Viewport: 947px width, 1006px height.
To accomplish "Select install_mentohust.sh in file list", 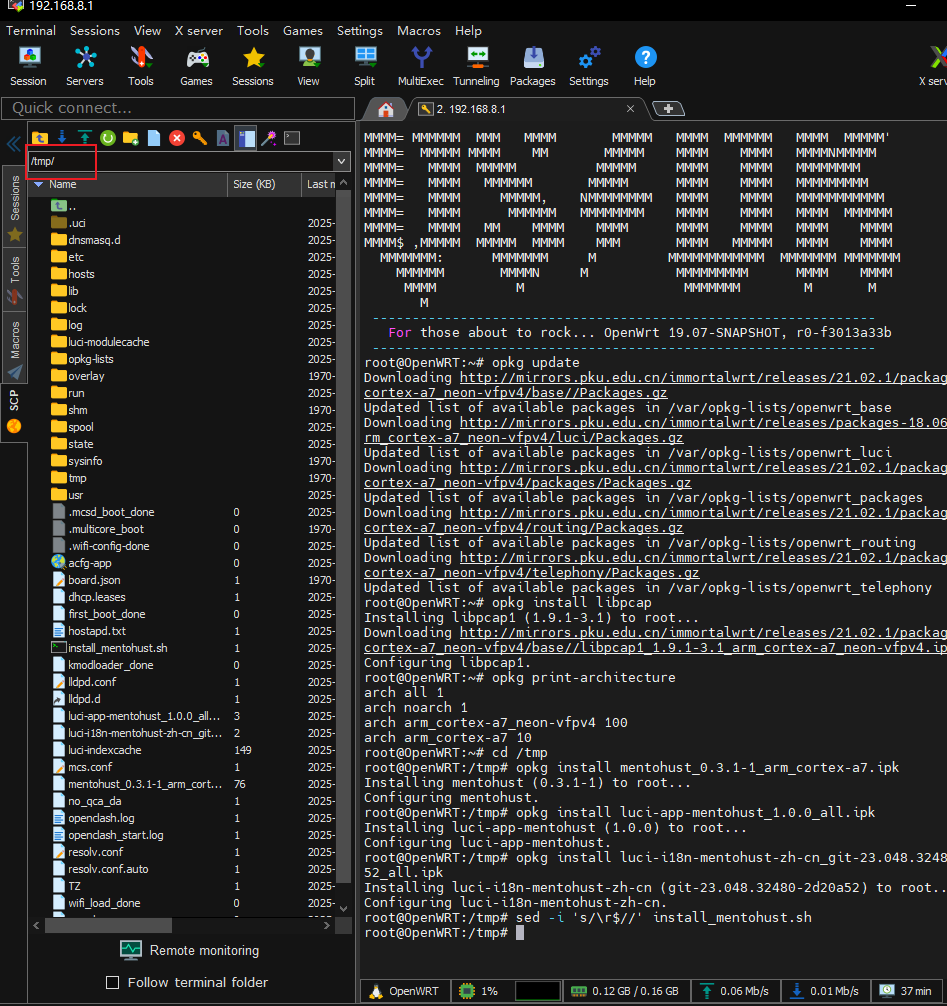I will coord(118,648).
